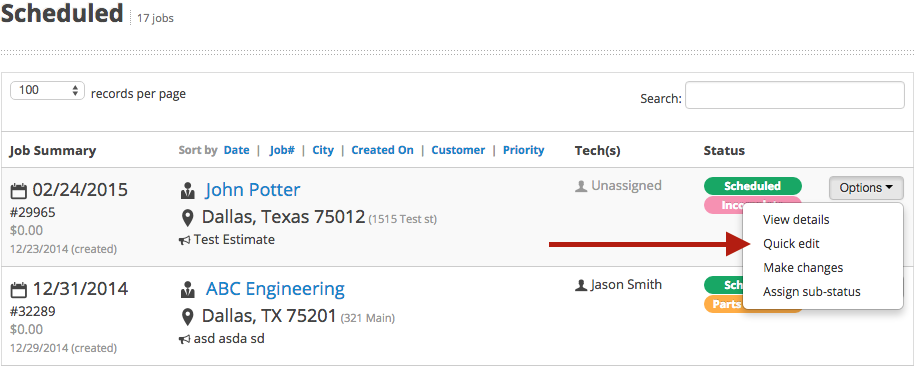This screenshot has width=916, height=366.
Task: Click Scheduled page heading
Action: click(62, 13)
